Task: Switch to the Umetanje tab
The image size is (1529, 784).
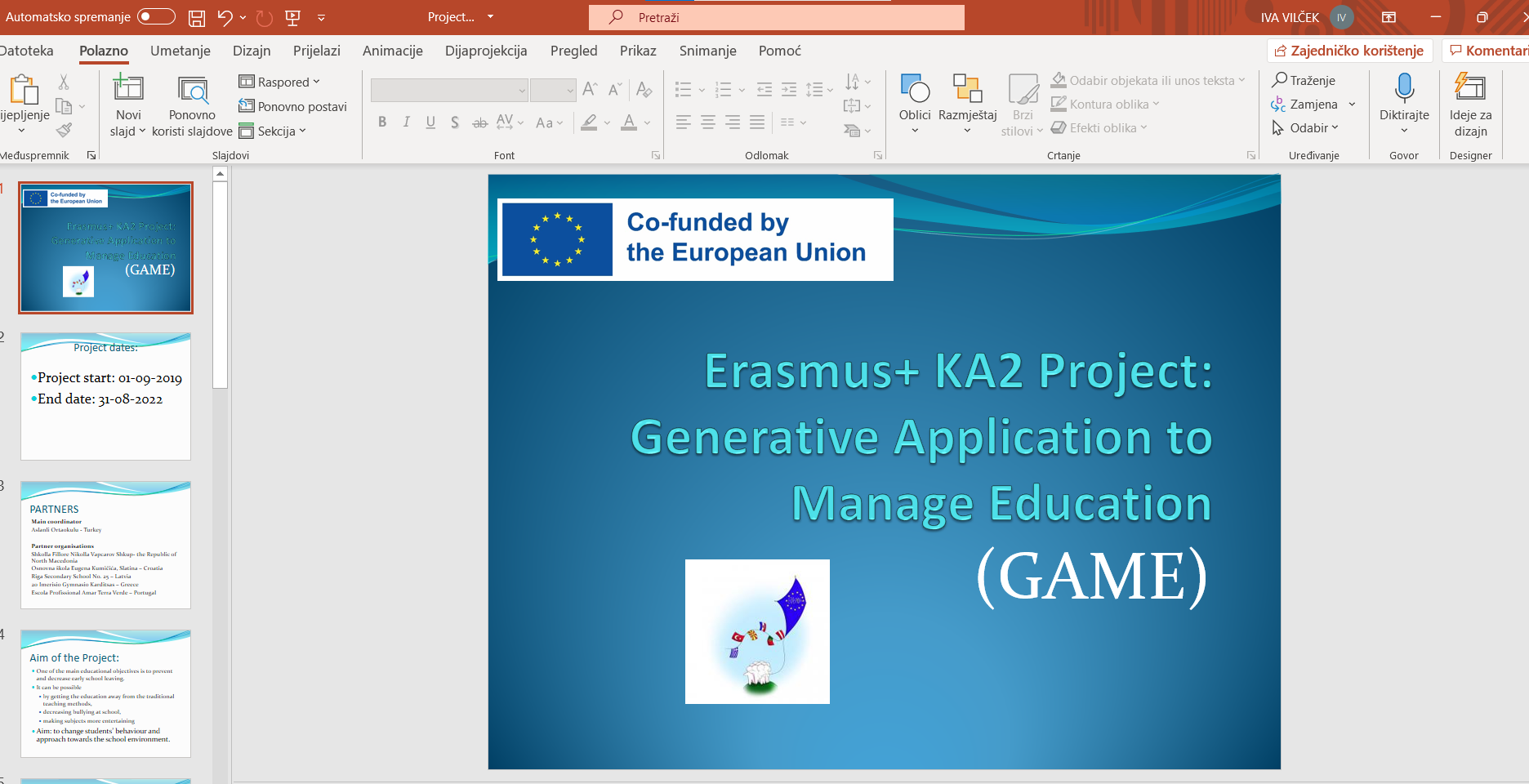Action: [x=181, y=51]
